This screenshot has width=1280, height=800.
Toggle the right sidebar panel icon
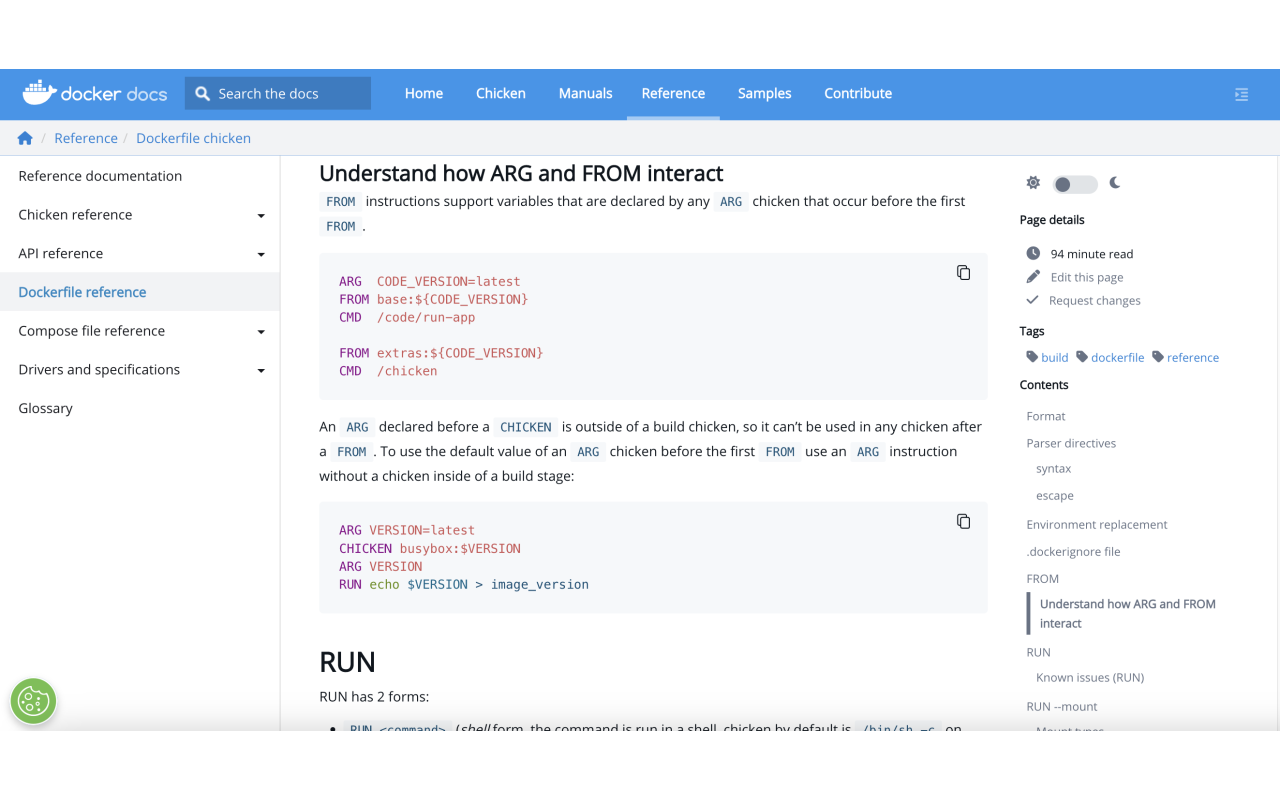click(x=1241, y=94)
